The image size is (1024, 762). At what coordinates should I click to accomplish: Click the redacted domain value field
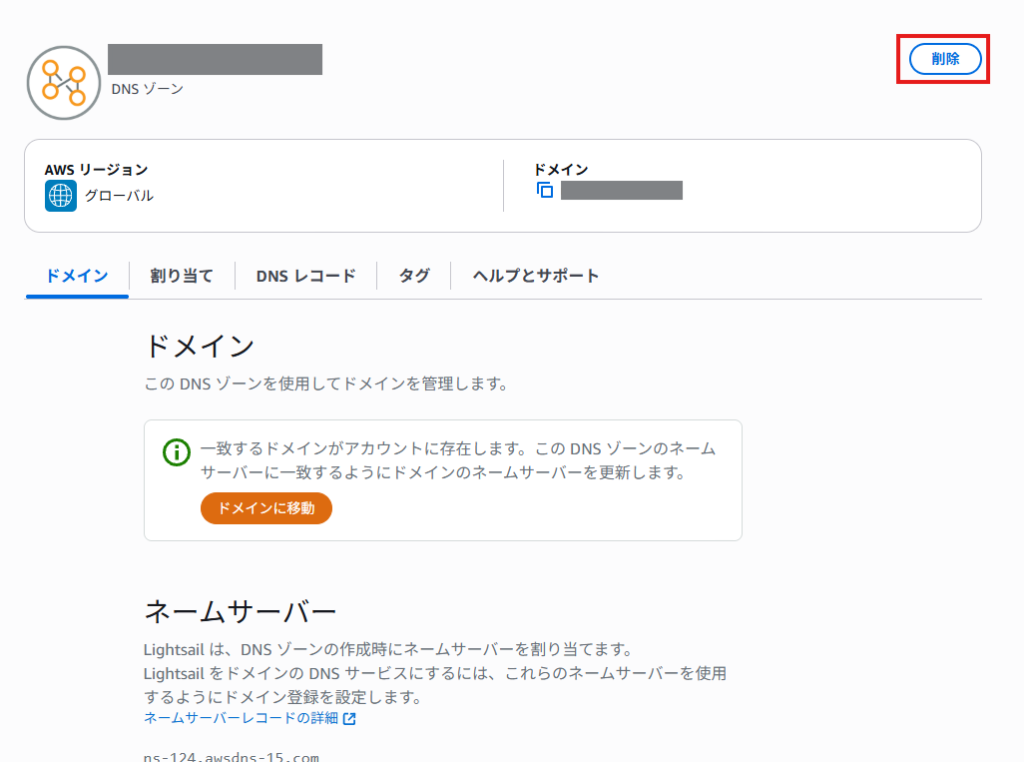pos(622,190)
